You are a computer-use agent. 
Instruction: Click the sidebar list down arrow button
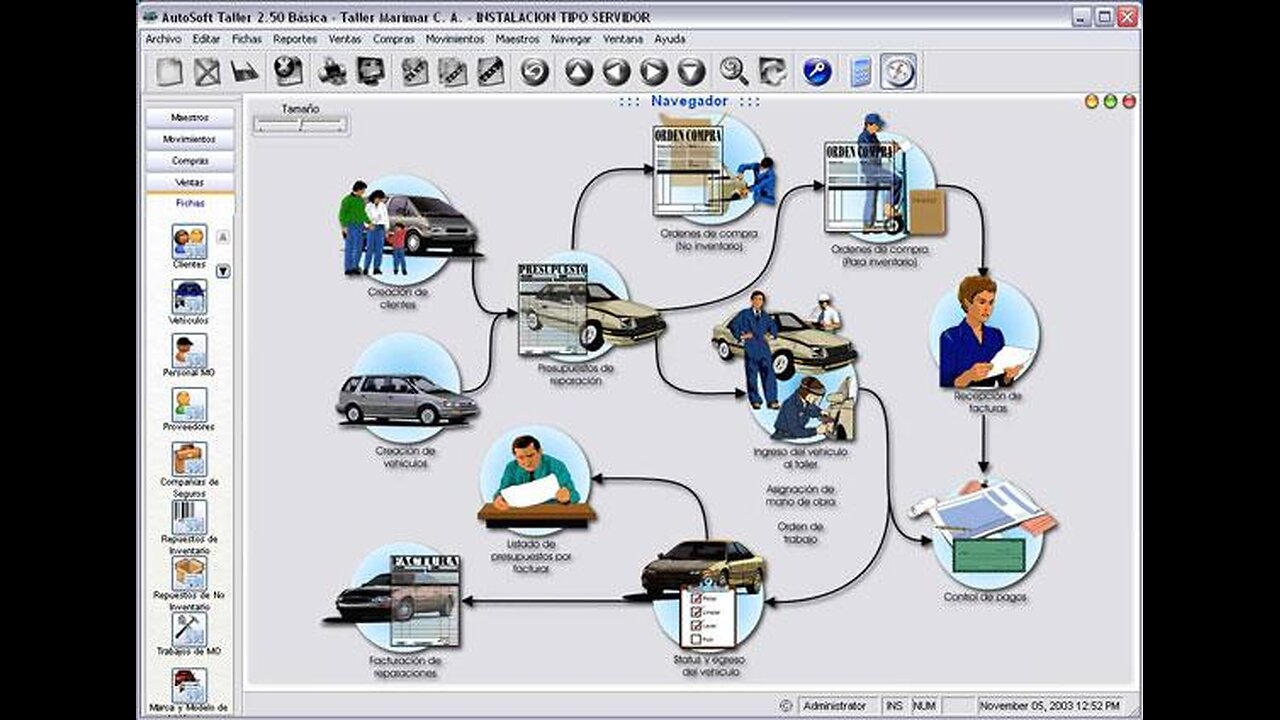point(223,270)
